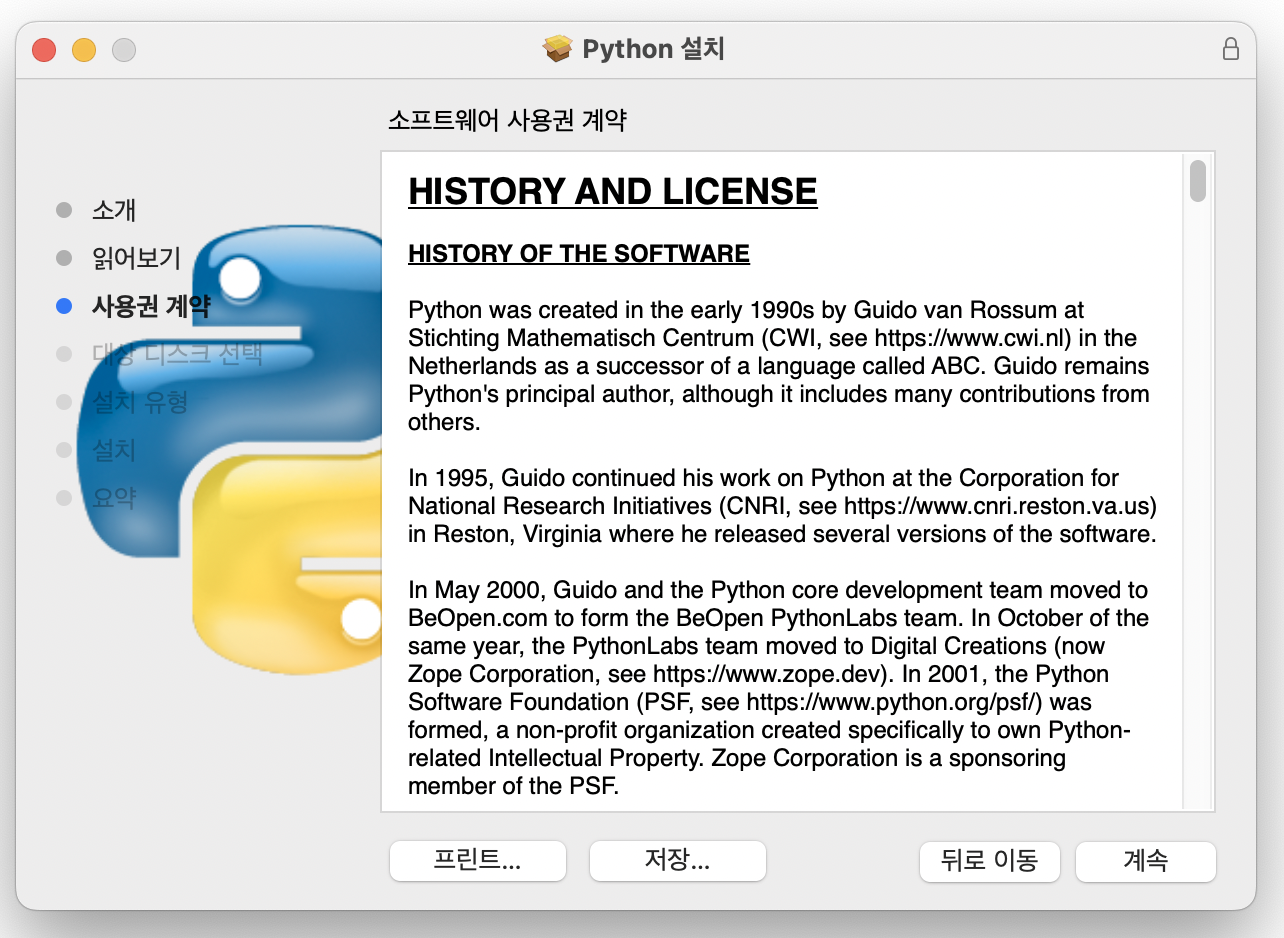
Task: Click the Python 설치 window title
Action: pyautogui.click(x=653, y=49)
